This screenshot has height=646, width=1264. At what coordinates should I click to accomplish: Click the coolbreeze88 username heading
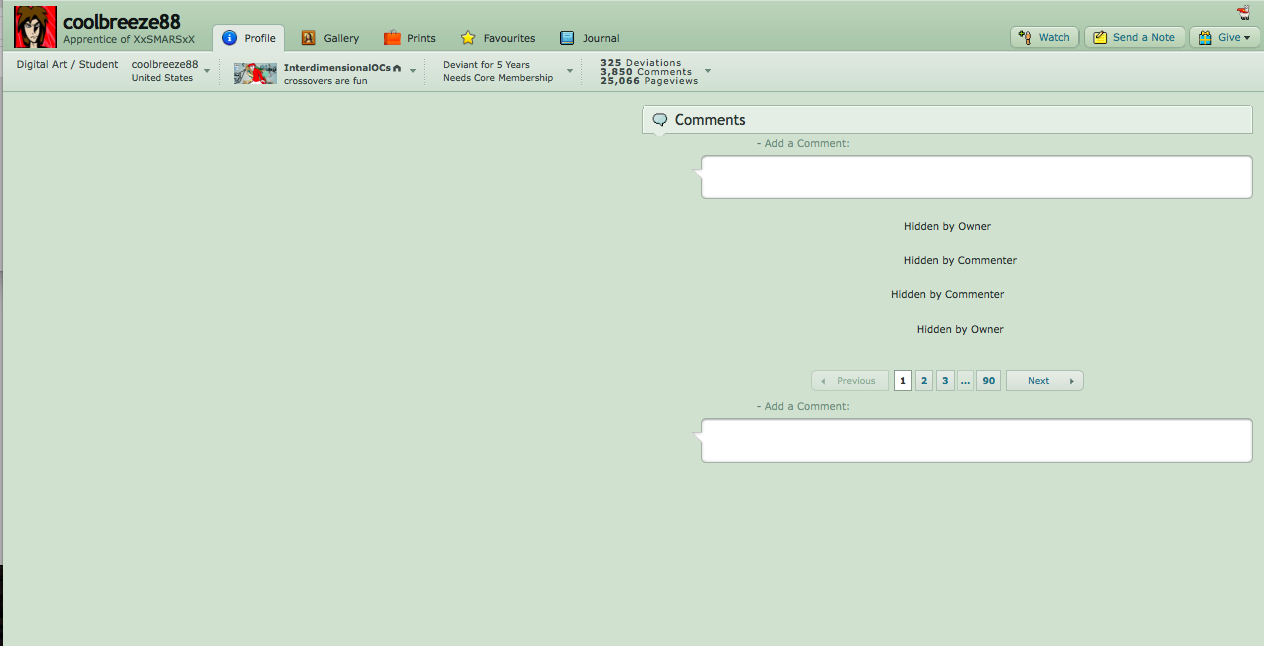(121, 21)
